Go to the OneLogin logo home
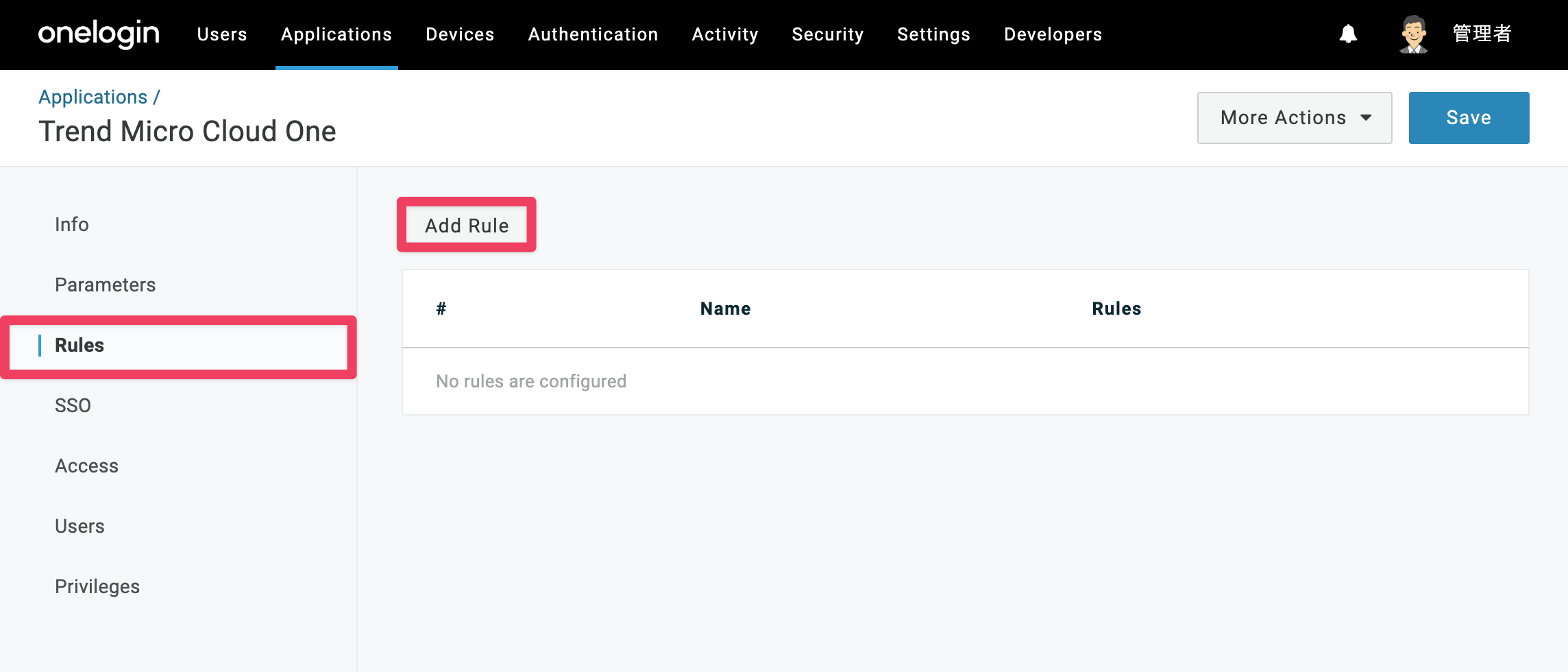The width and height of the screenshot is (1568, 672). pos(99,34)
